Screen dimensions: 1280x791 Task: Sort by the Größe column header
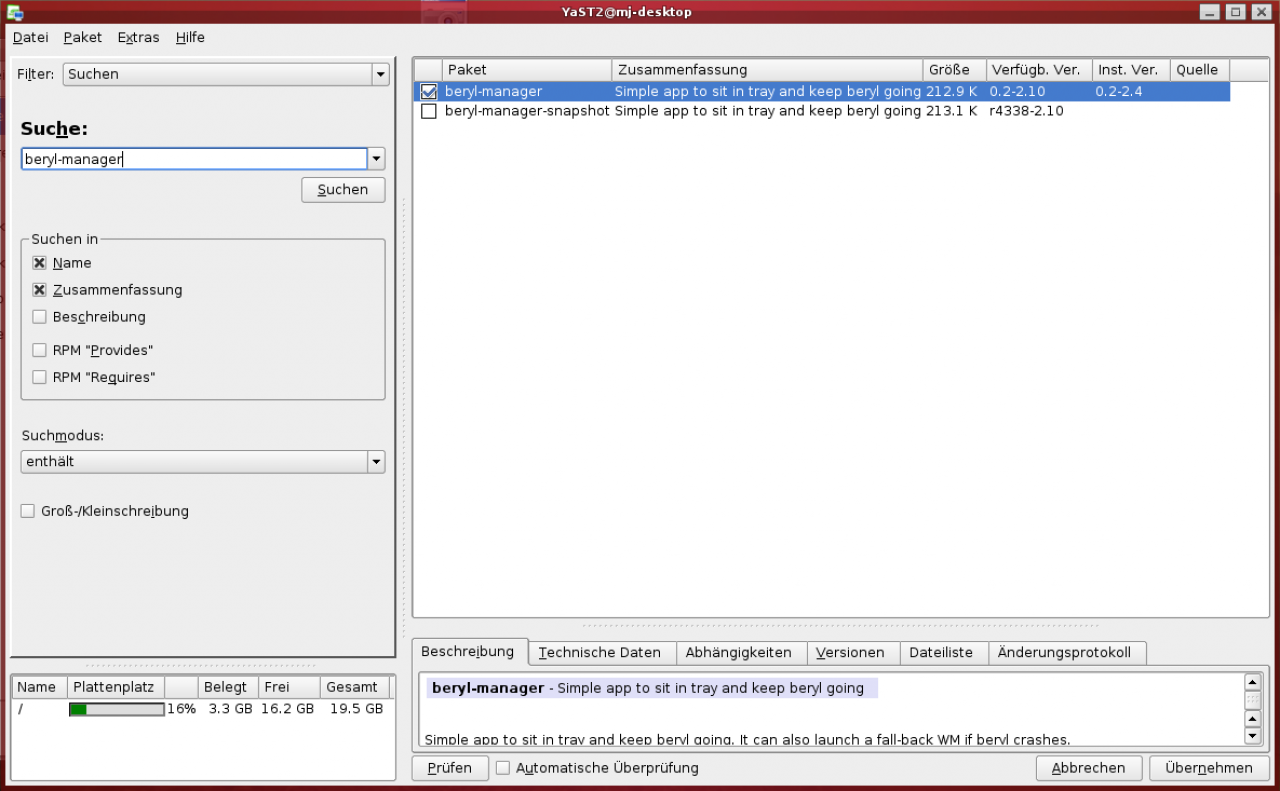click(x=955, y=69)
